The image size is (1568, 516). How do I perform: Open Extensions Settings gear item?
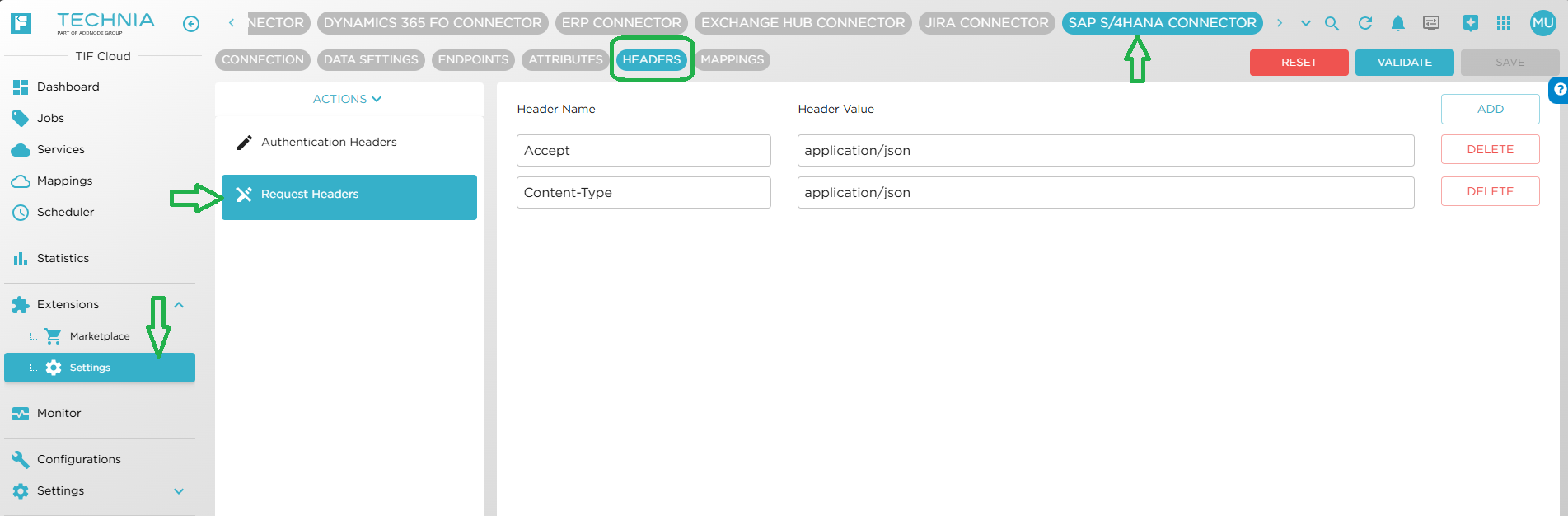click(100, 368)
